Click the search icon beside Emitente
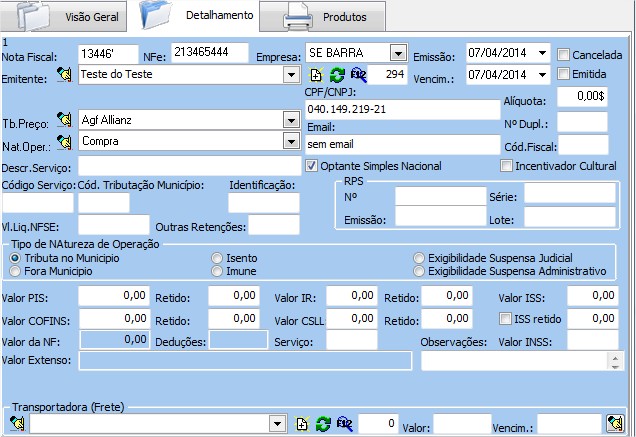This screenshot has width=636, height=437. (x=66, y=74)
